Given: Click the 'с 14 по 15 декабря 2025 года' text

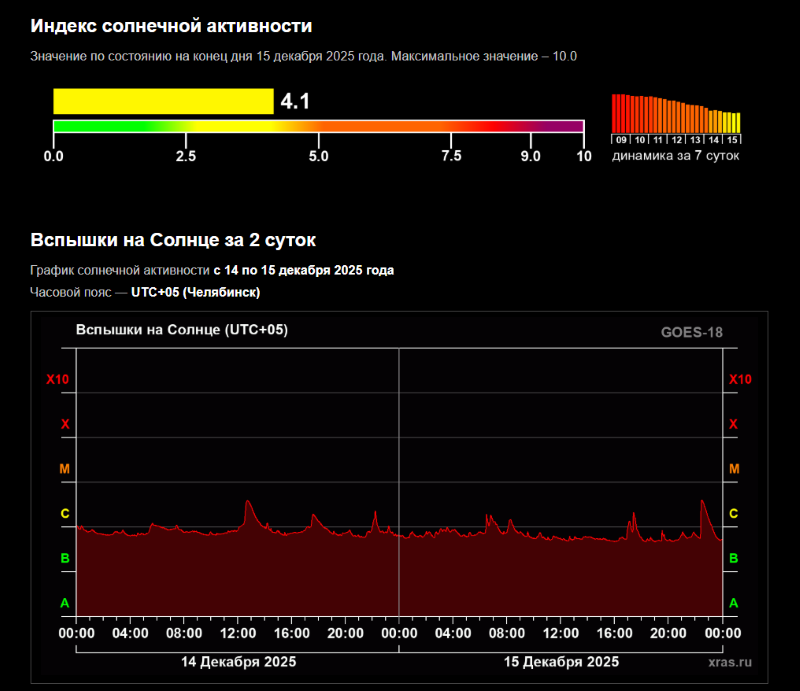Looking at the screenshot, I should (x=304, y=270).
